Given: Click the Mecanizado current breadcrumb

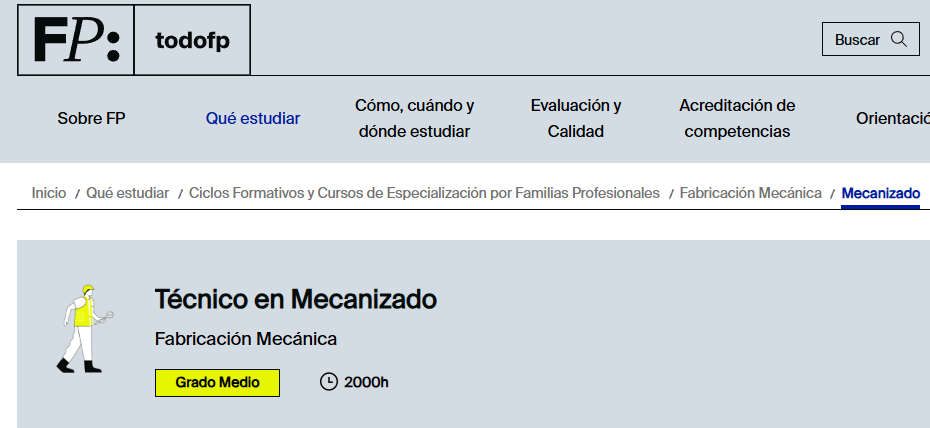Looking at the screenshot, I should [880, 192].
